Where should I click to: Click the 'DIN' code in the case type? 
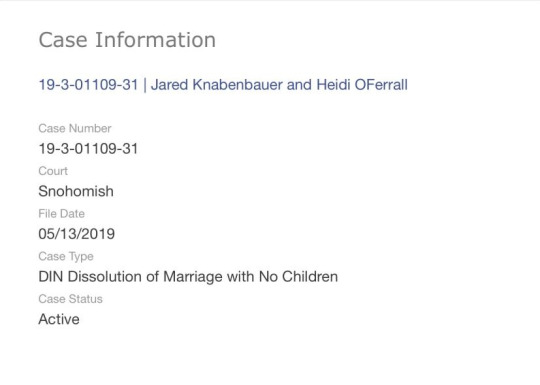coord(51,277)
